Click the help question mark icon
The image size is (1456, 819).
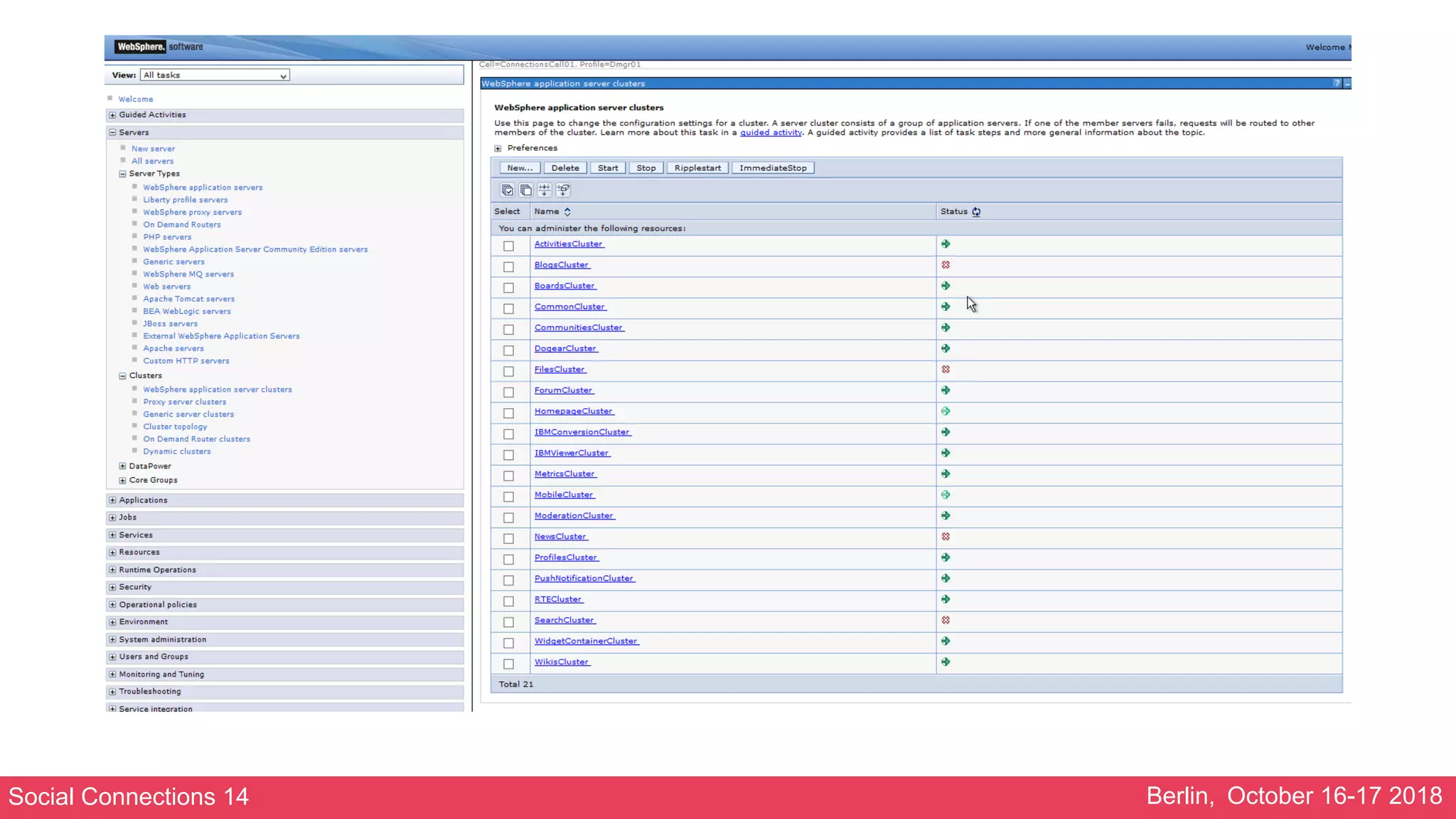[1337, 83]
